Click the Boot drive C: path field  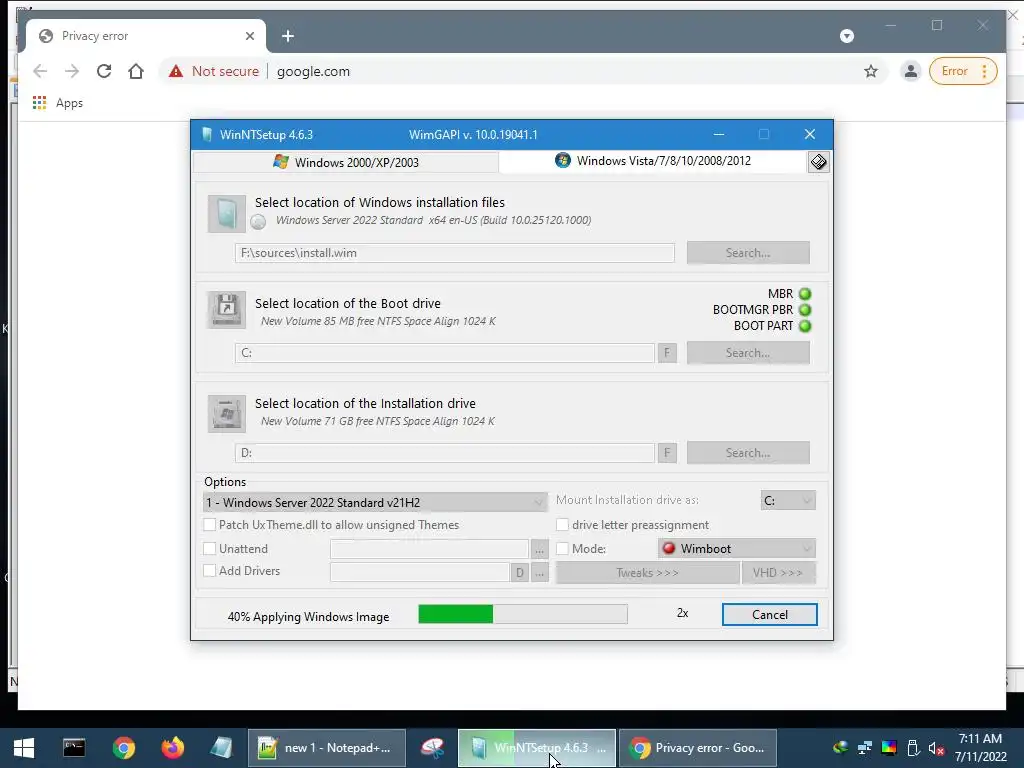[x=445, y=353]
